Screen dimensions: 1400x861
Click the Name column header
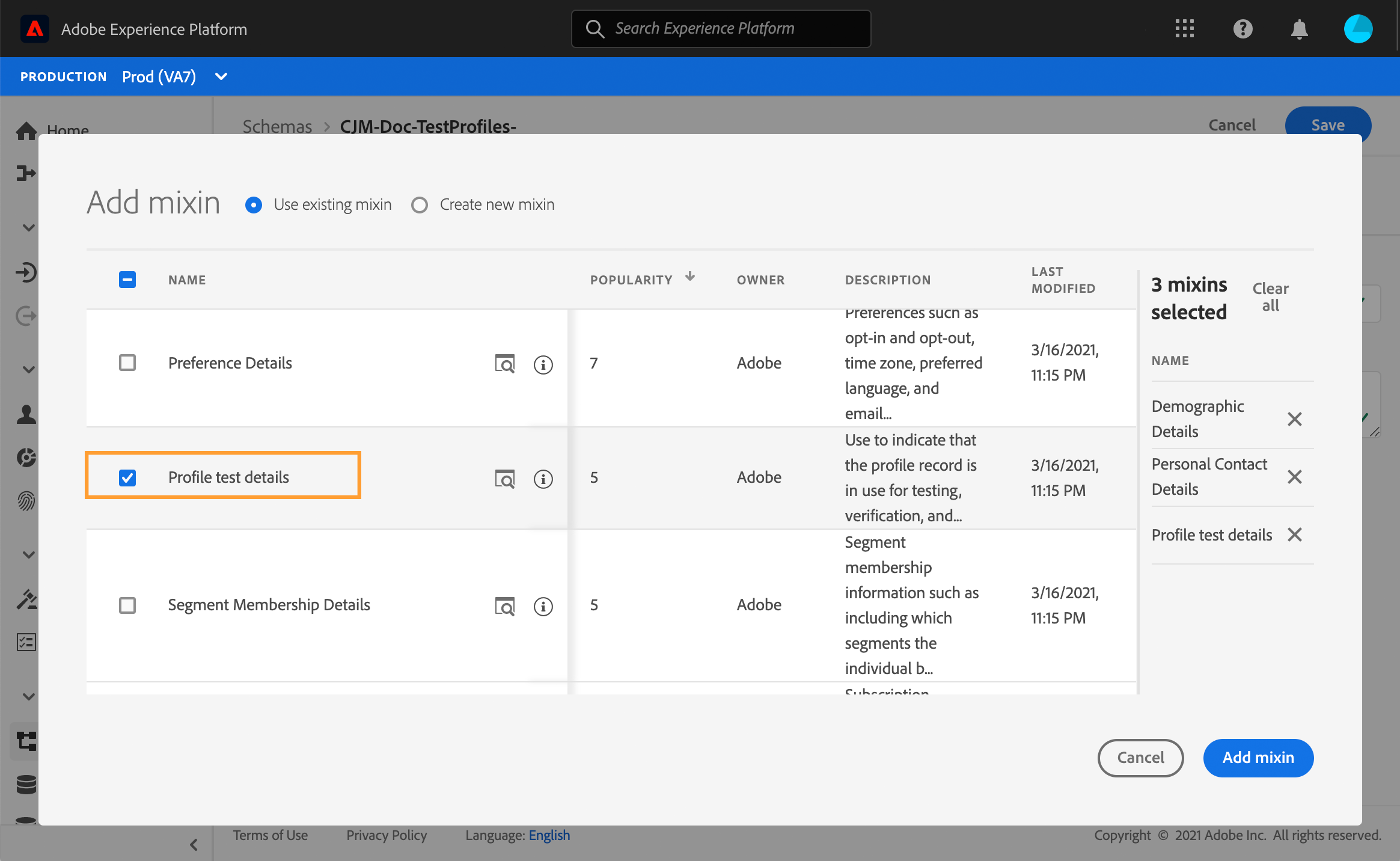[x=187, y=280]
